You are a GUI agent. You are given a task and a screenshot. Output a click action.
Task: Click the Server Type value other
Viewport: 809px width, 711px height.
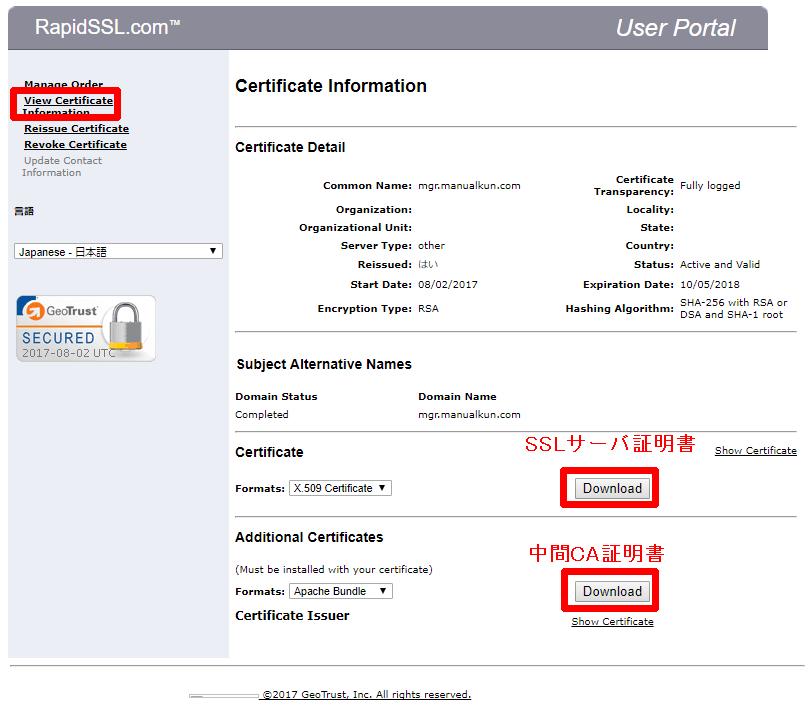[431, 246]
